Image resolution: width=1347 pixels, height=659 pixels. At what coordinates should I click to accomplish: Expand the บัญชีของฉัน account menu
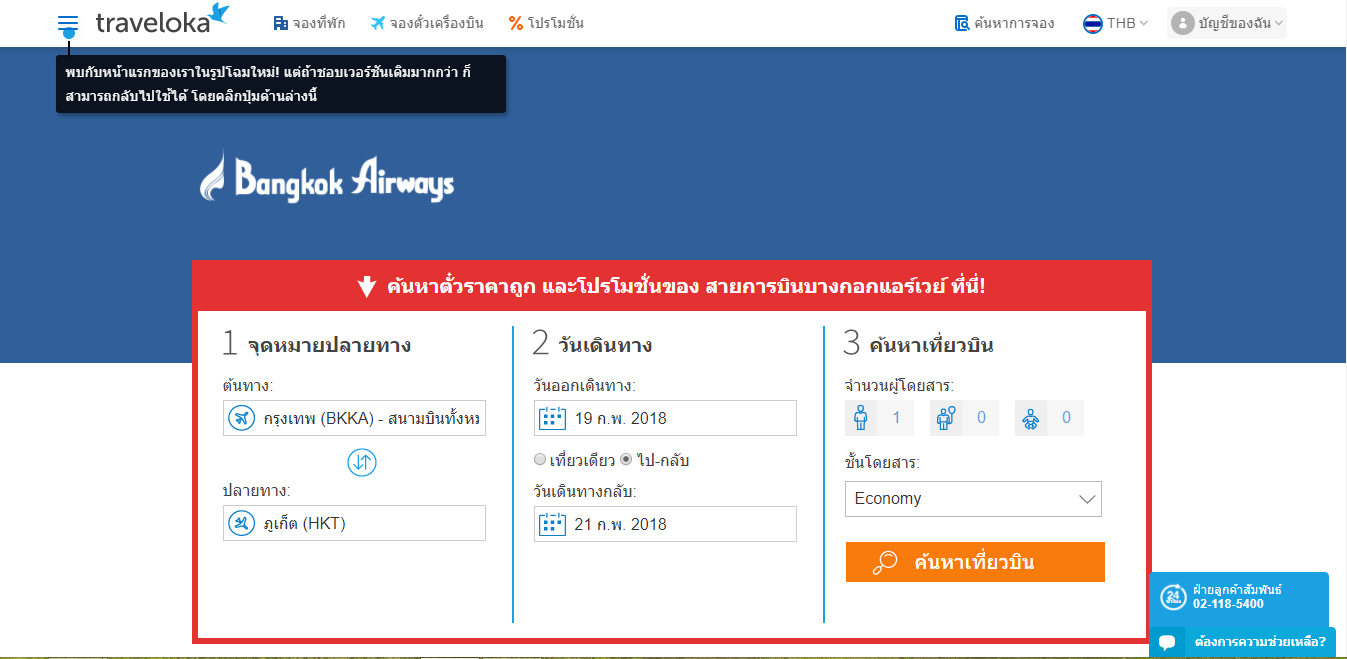point(1227,23)
